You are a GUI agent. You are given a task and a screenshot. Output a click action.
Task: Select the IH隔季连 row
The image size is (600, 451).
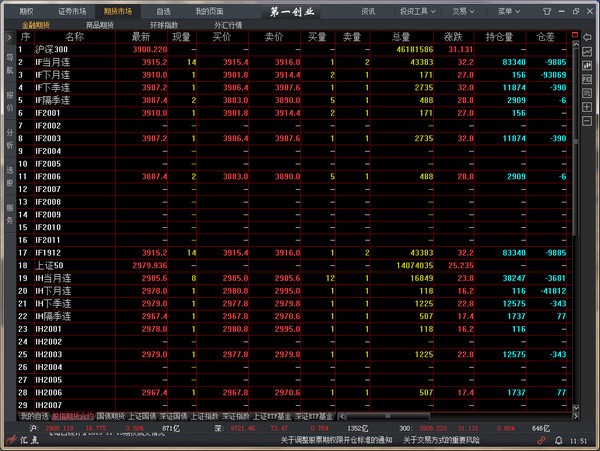pyautogui.click(x=294, y=316)
